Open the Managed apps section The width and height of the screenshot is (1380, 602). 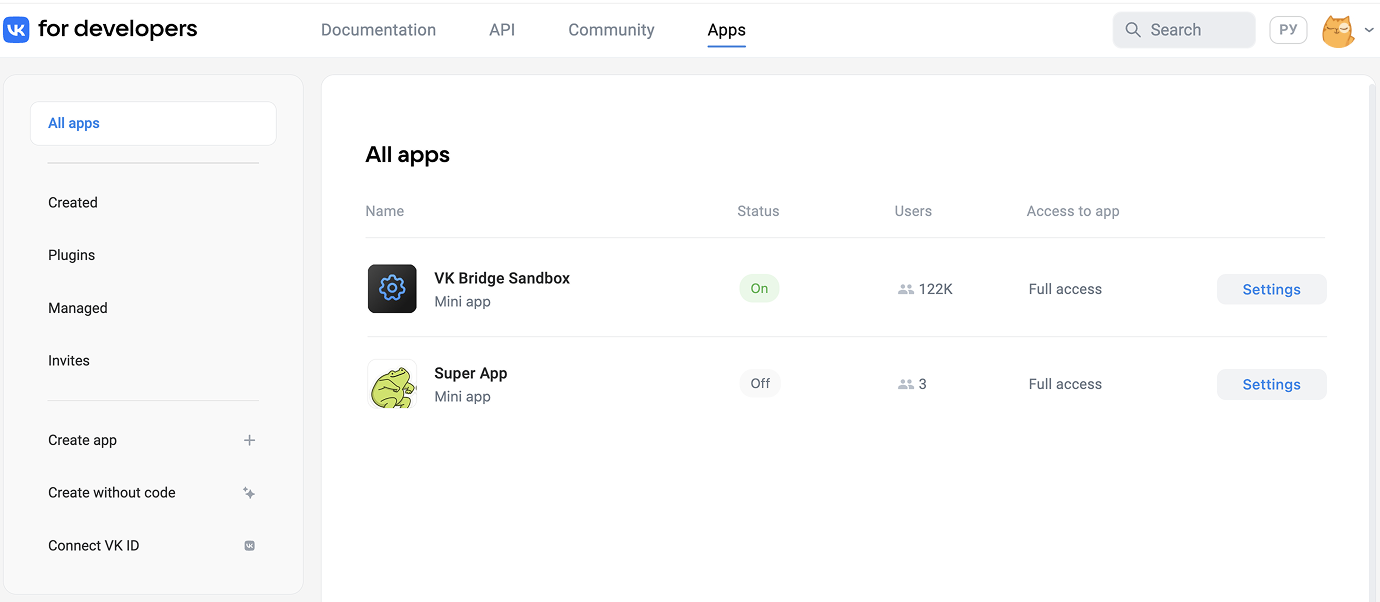coord(78,308)
